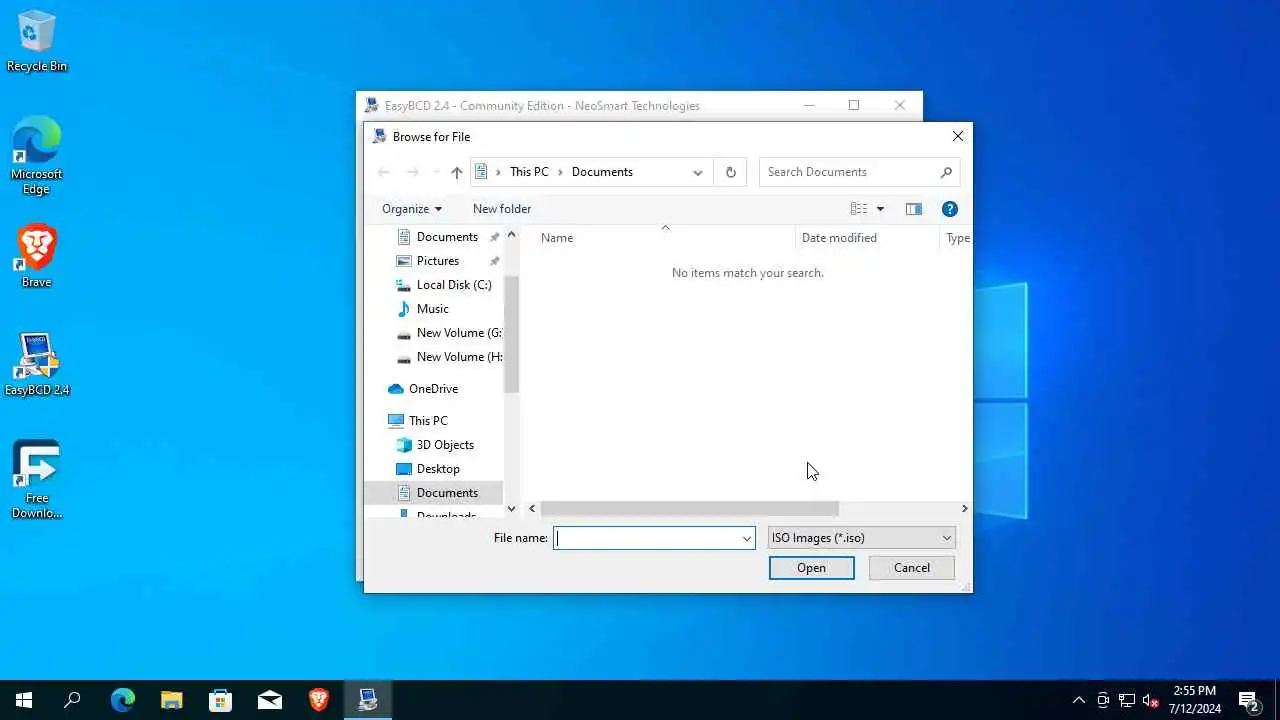Open Brave desktop shortcut

(x=37, y=256)
